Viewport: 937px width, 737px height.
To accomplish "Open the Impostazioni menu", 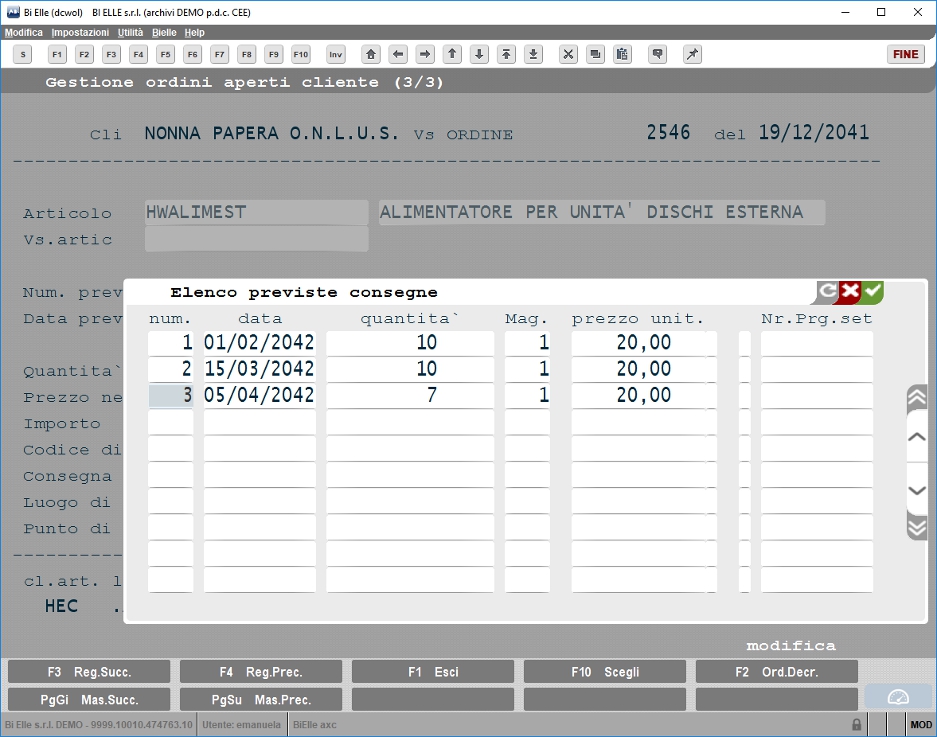I will pyautogui.click(x=80, y=32).
